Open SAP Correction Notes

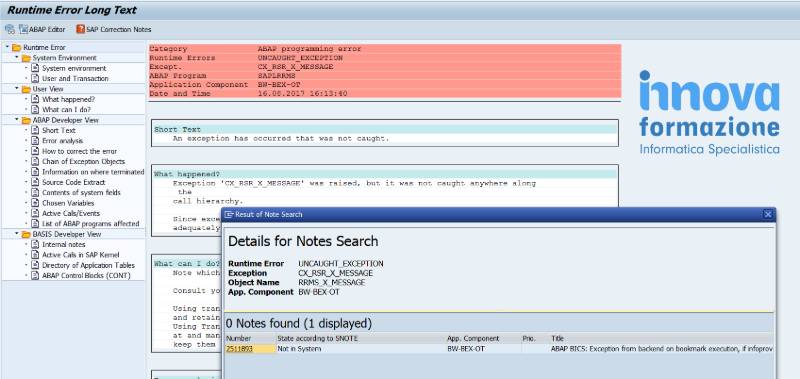114,29
